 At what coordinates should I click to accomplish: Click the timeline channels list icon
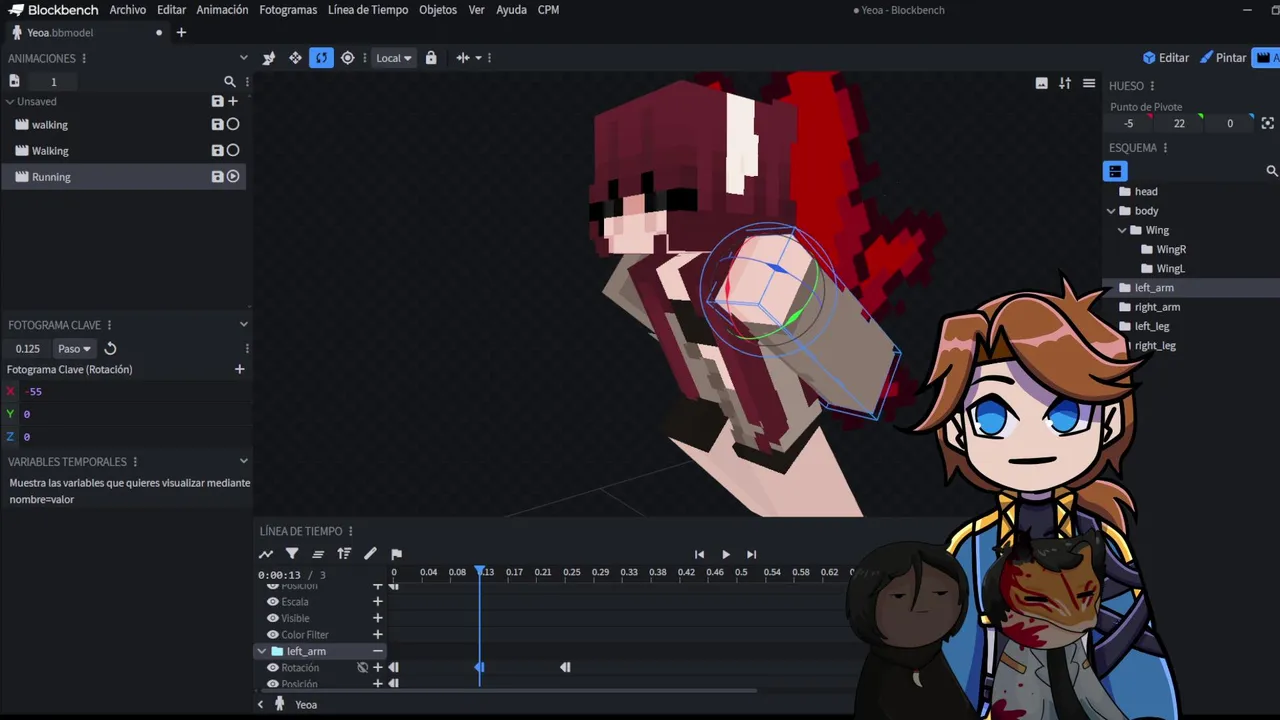coord(318,554)
